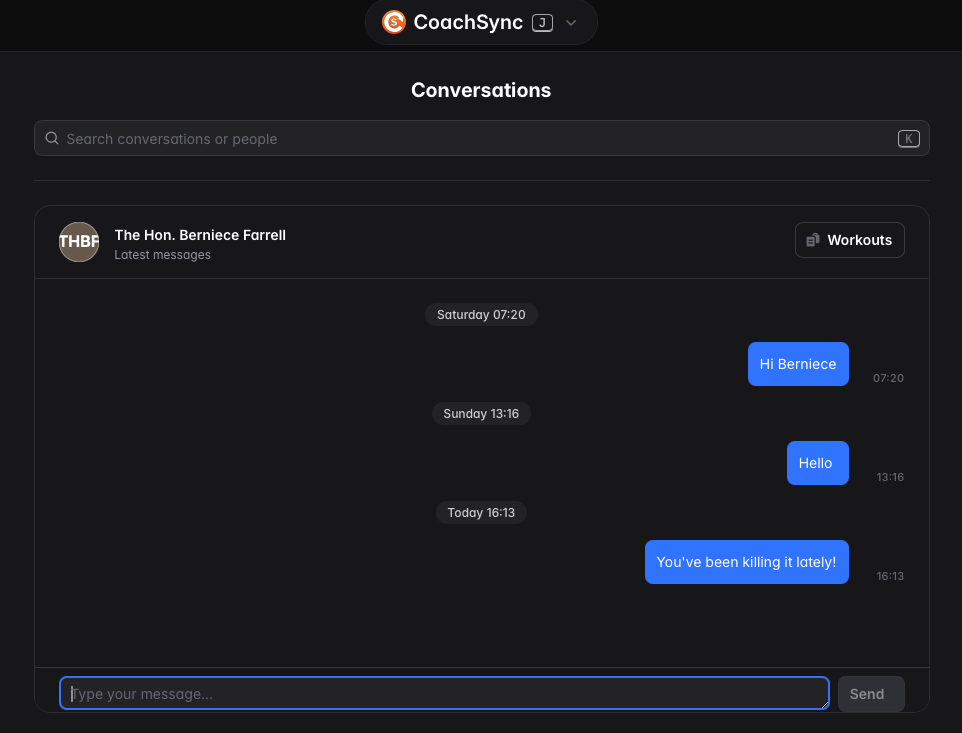
Task: Select the Sunday 13:16 date separator
Action: [481, 413]
